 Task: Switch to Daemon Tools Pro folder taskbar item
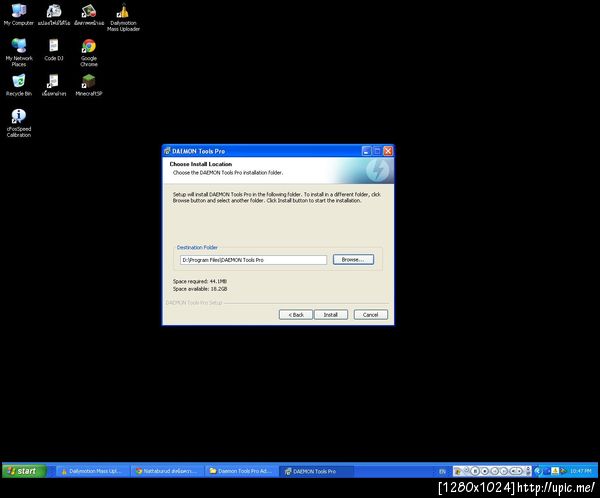tap(241, 471)
